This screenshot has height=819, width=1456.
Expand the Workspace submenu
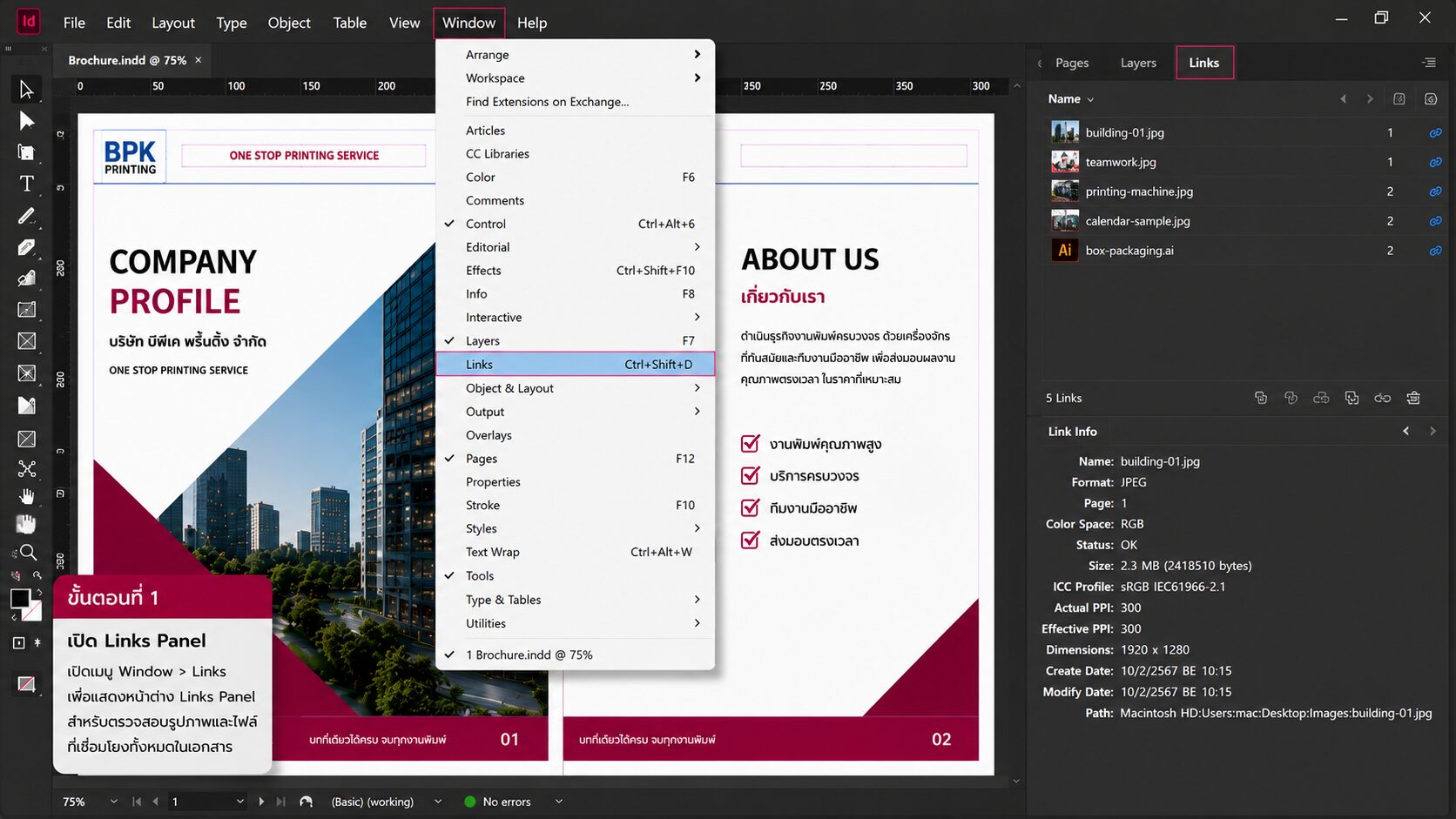575,77
